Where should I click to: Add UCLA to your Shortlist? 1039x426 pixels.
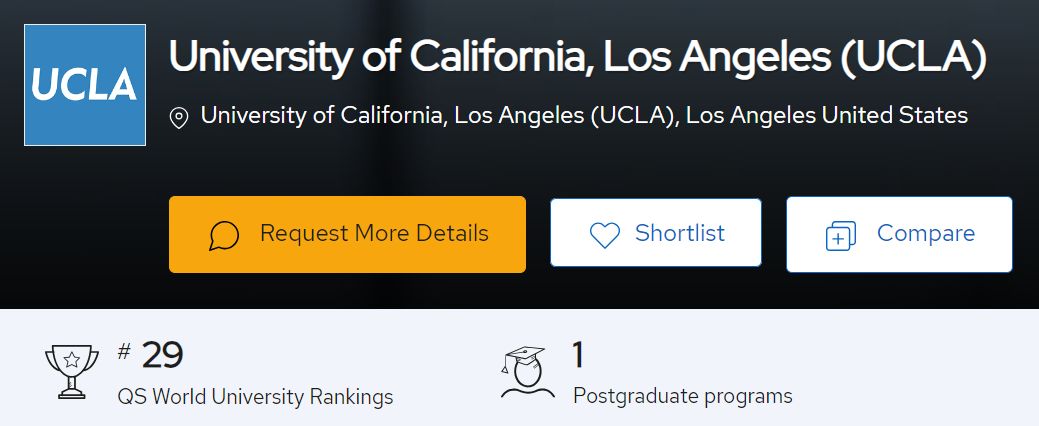pos(655,233)
